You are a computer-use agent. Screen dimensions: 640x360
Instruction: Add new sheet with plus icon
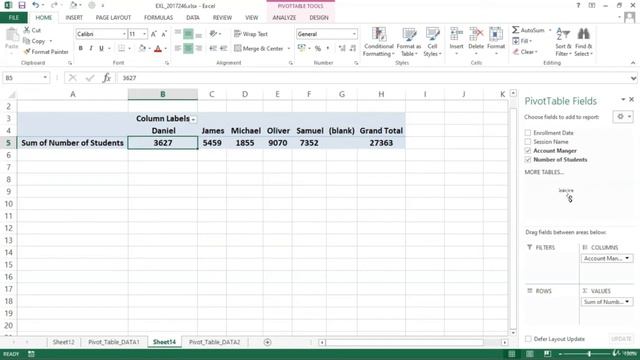coord(267,342)
